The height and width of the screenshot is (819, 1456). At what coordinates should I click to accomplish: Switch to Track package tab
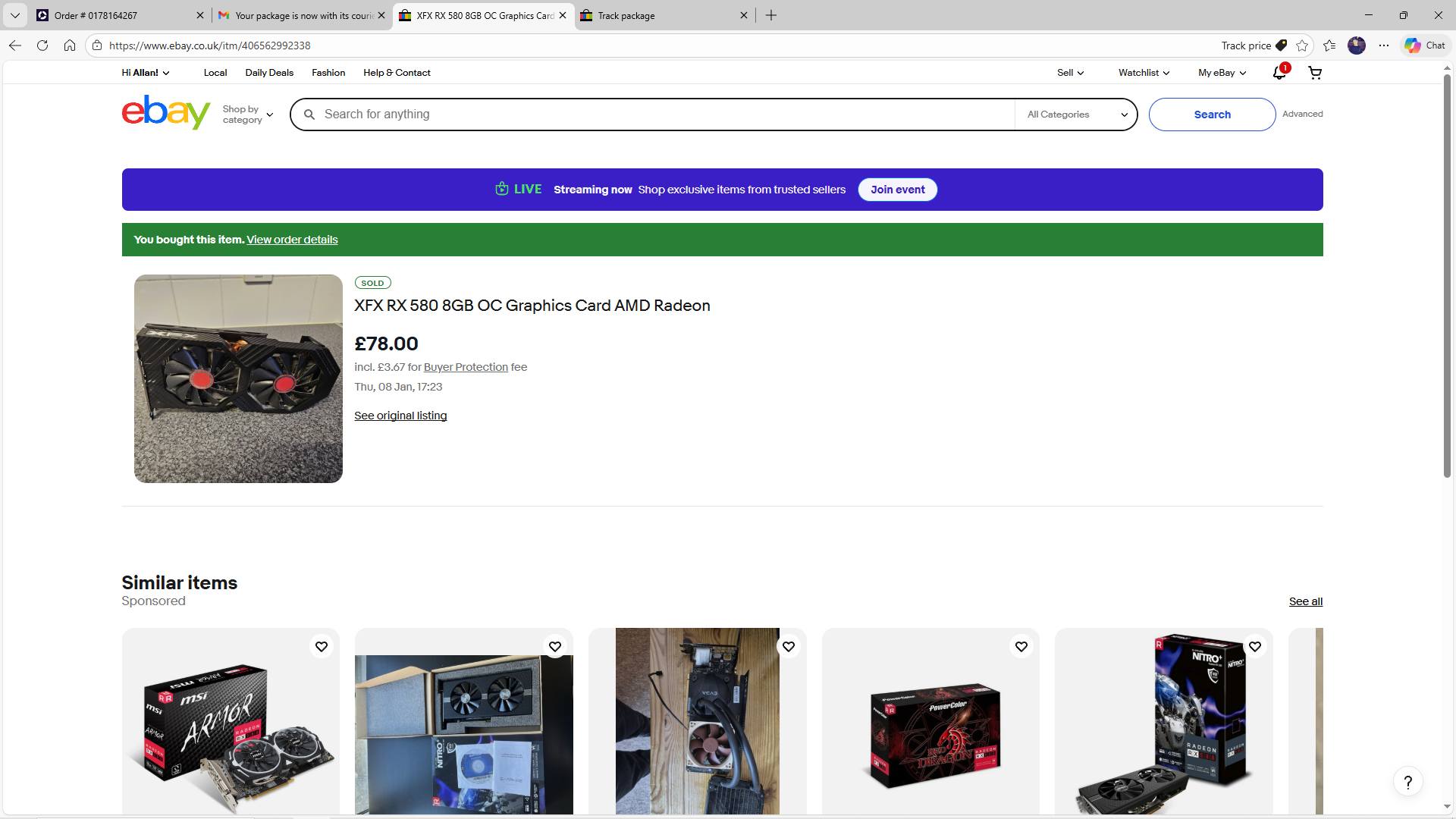click(x=664, y=15)
